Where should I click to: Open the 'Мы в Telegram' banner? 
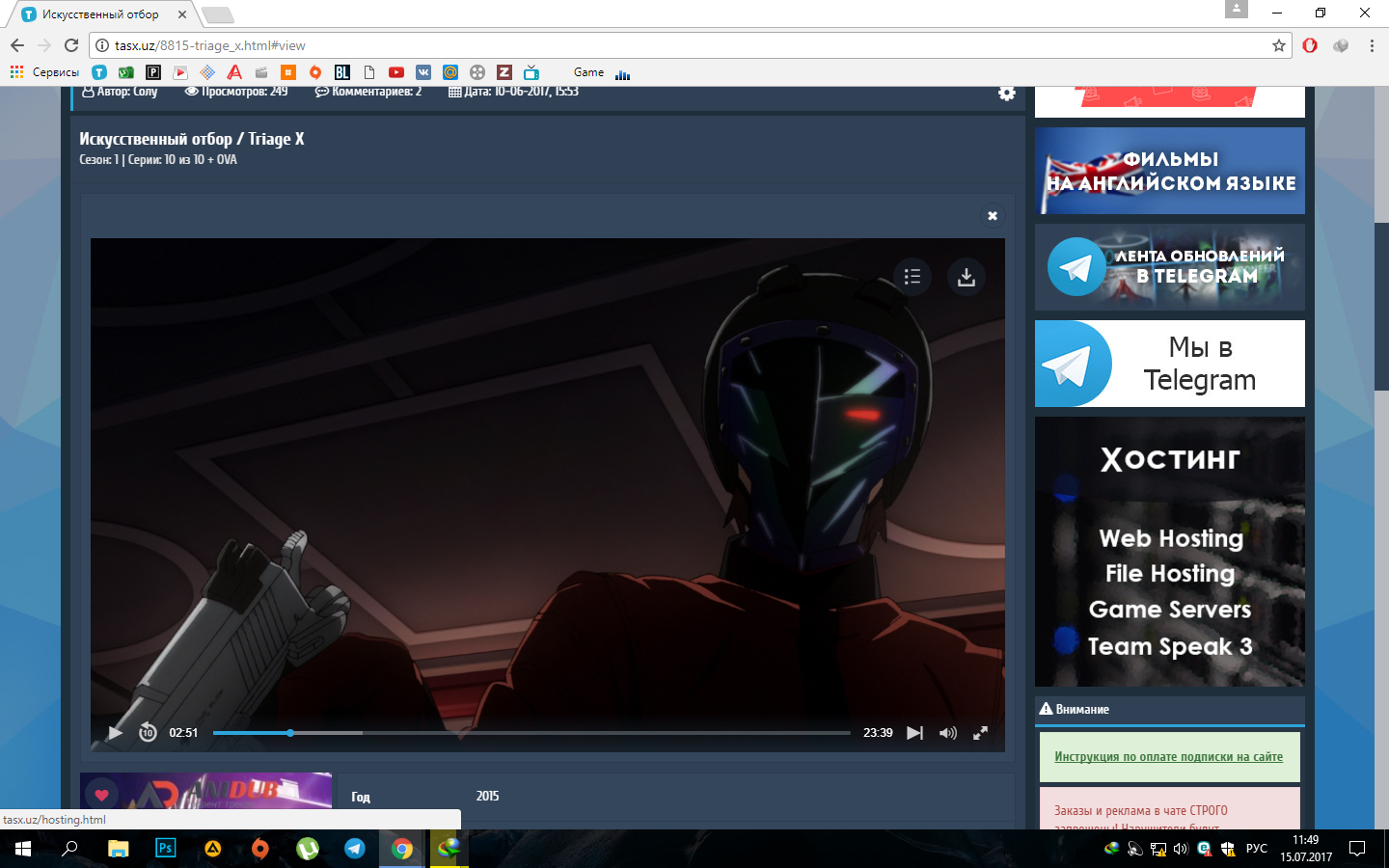pos(1169,364)
